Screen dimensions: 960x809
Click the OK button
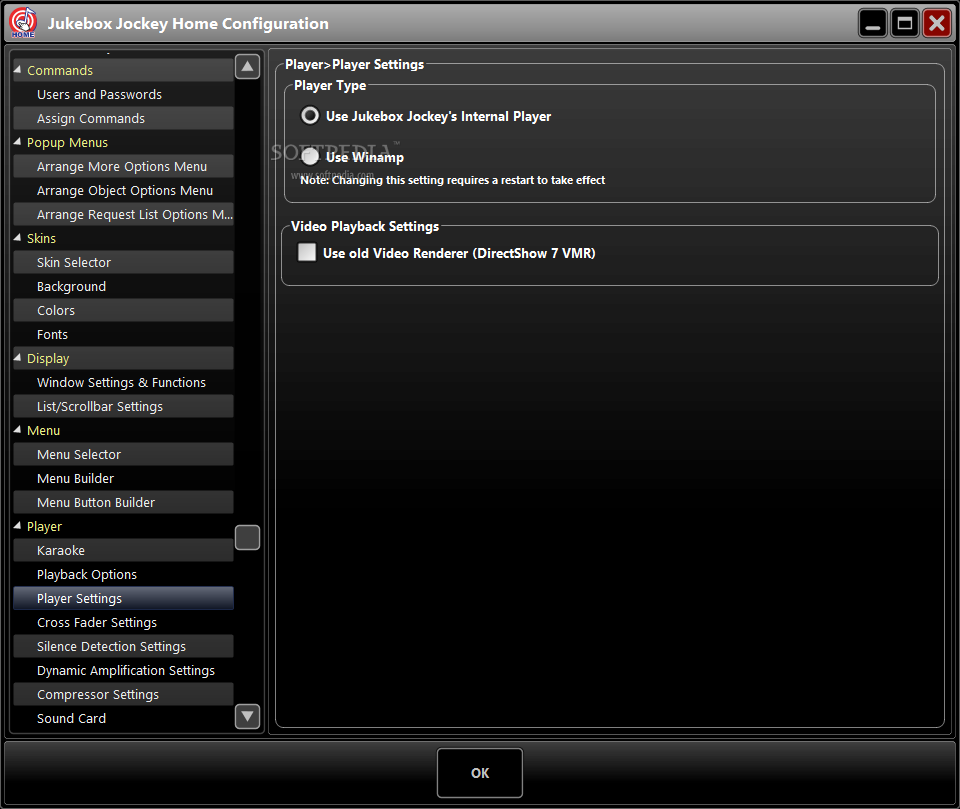pos(480,773)
